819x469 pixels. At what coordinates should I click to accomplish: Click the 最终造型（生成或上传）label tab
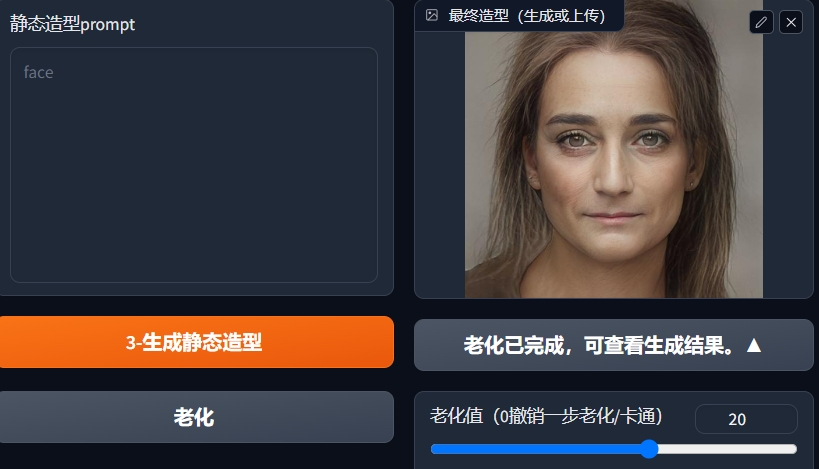pyautogui.click(x=526, y=16)
